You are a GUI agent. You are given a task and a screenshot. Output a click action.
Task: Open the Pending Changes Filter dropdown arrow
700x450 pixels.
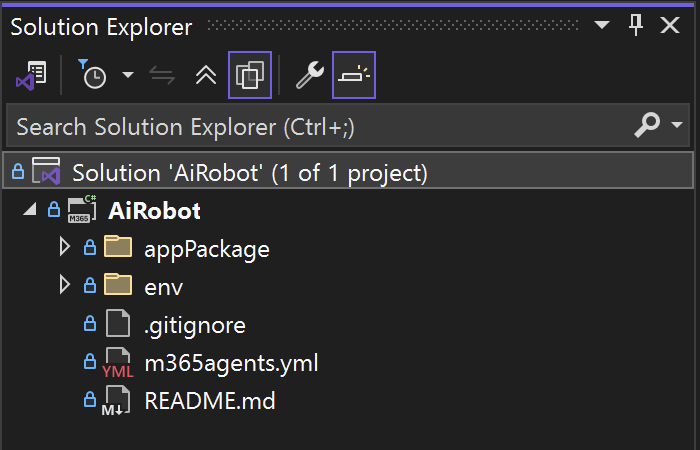pos(128,75)
